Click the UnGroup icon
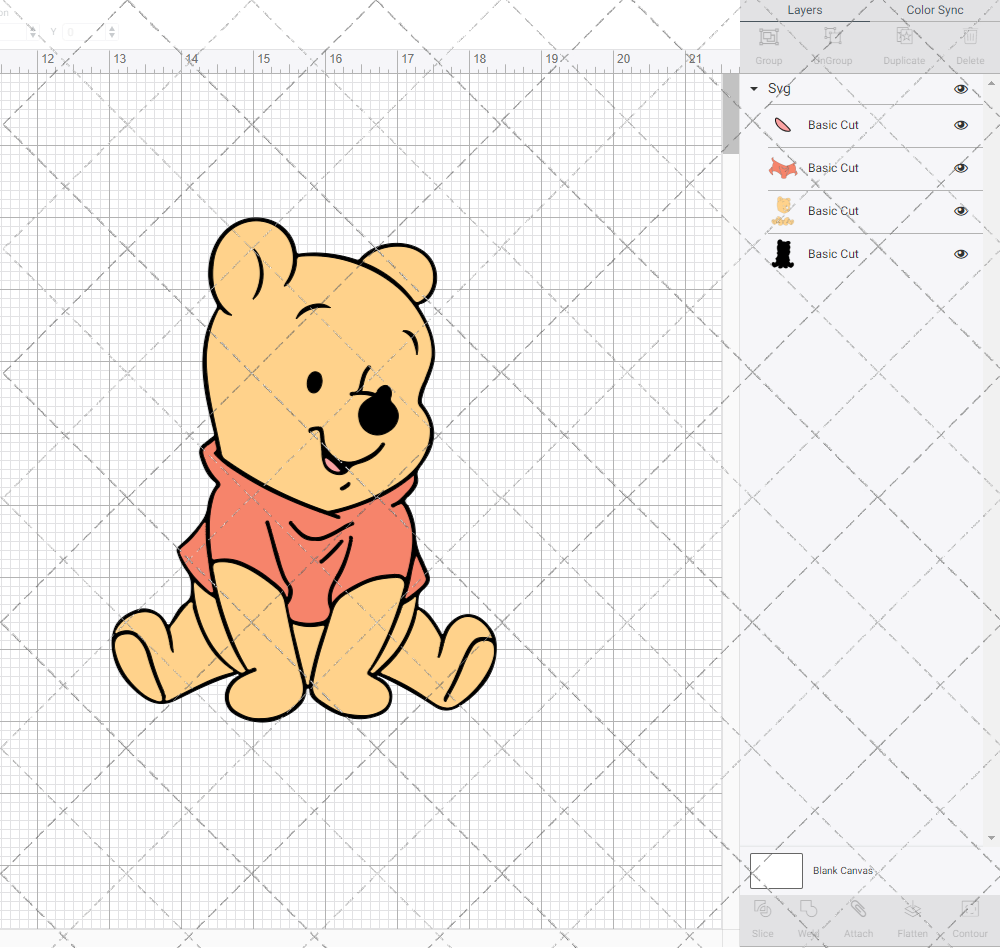 pos(832,37)
